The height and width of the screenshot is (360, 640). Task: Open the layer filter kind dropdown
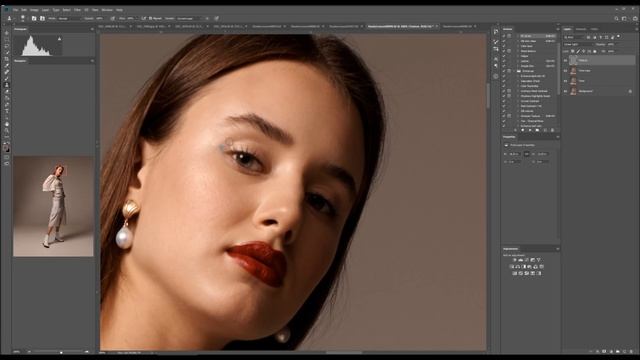tap(575, 37)
